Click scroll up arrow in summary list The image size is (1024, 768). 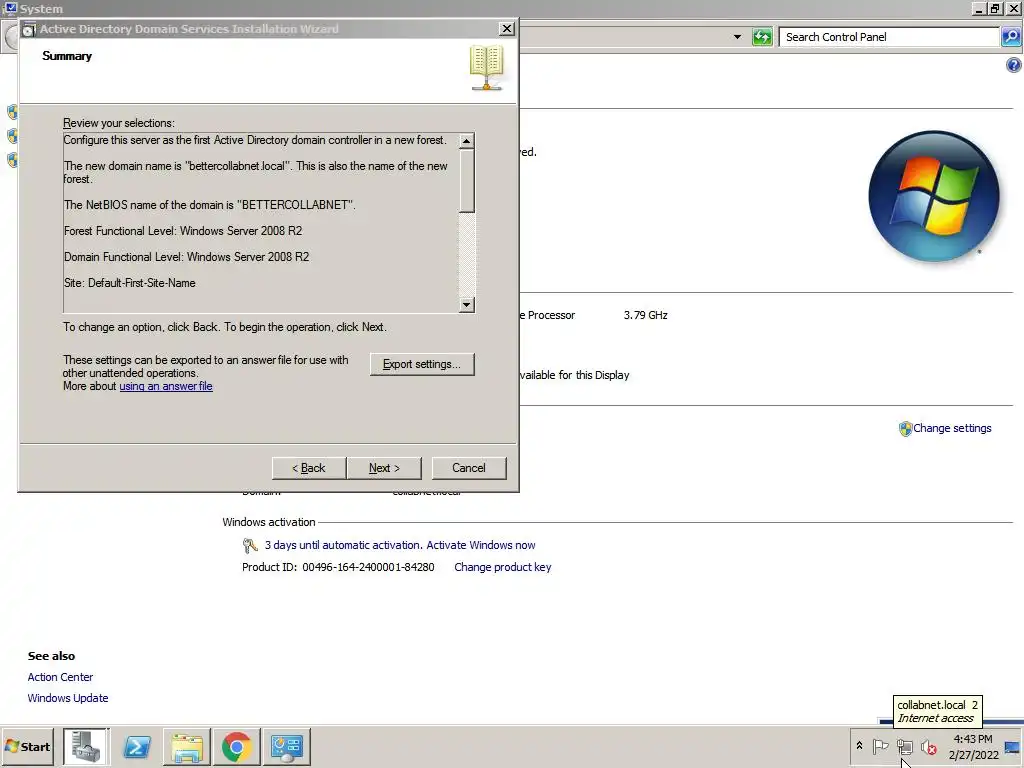466,141
